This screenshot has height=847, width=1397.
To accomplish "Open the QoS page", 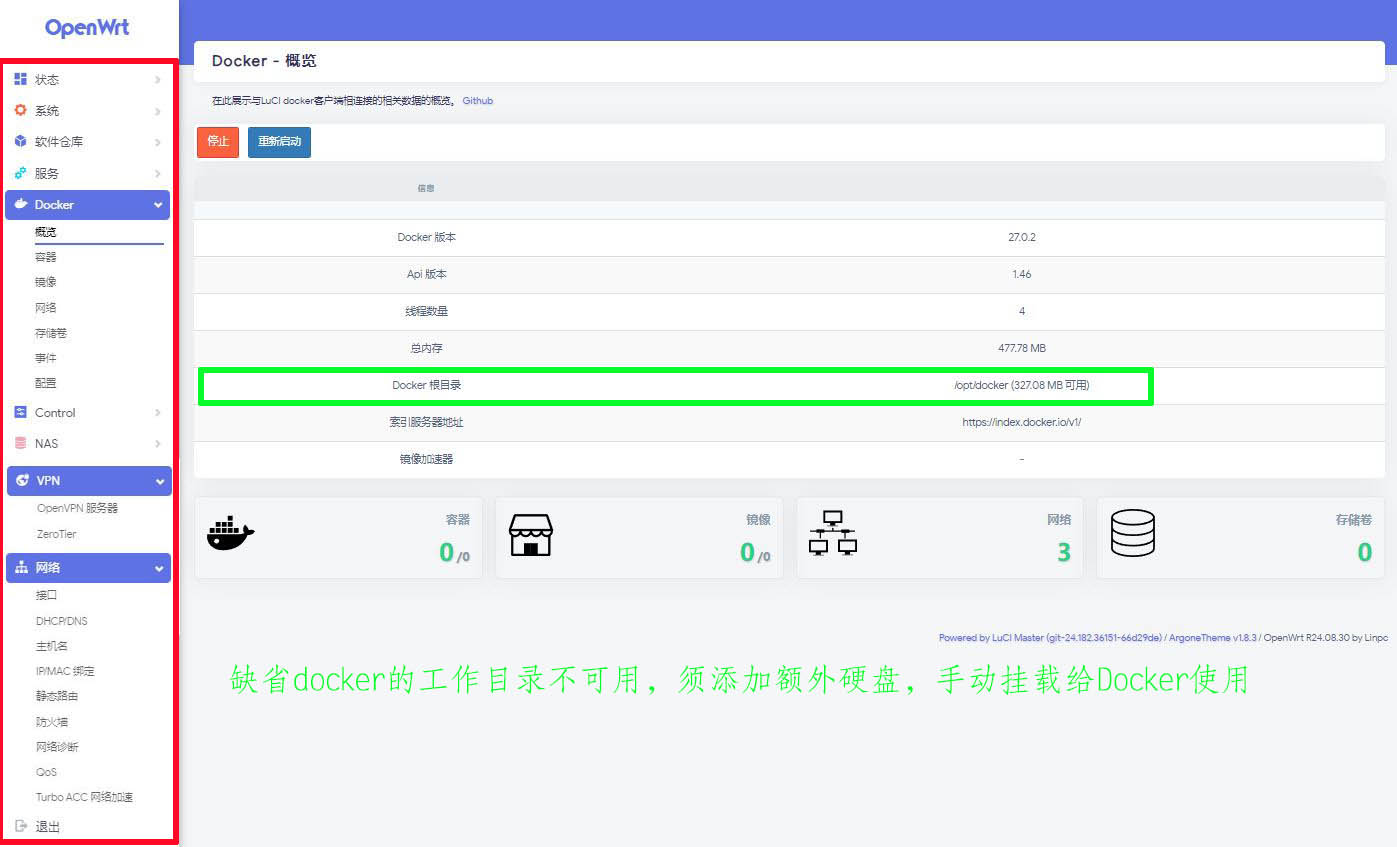I will point(46,772).
